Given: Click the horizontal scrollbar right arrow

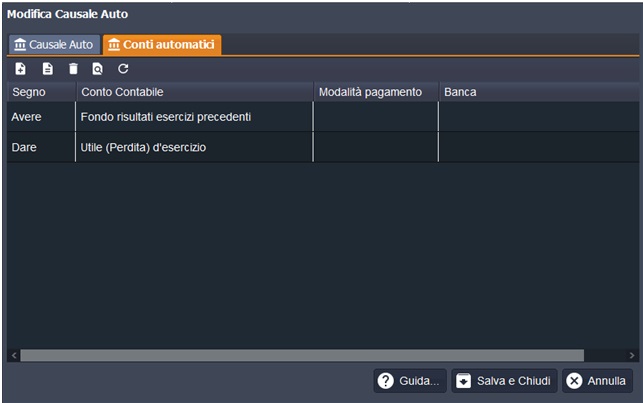Looking at the screenshot, I should click(x=631, y=355).
